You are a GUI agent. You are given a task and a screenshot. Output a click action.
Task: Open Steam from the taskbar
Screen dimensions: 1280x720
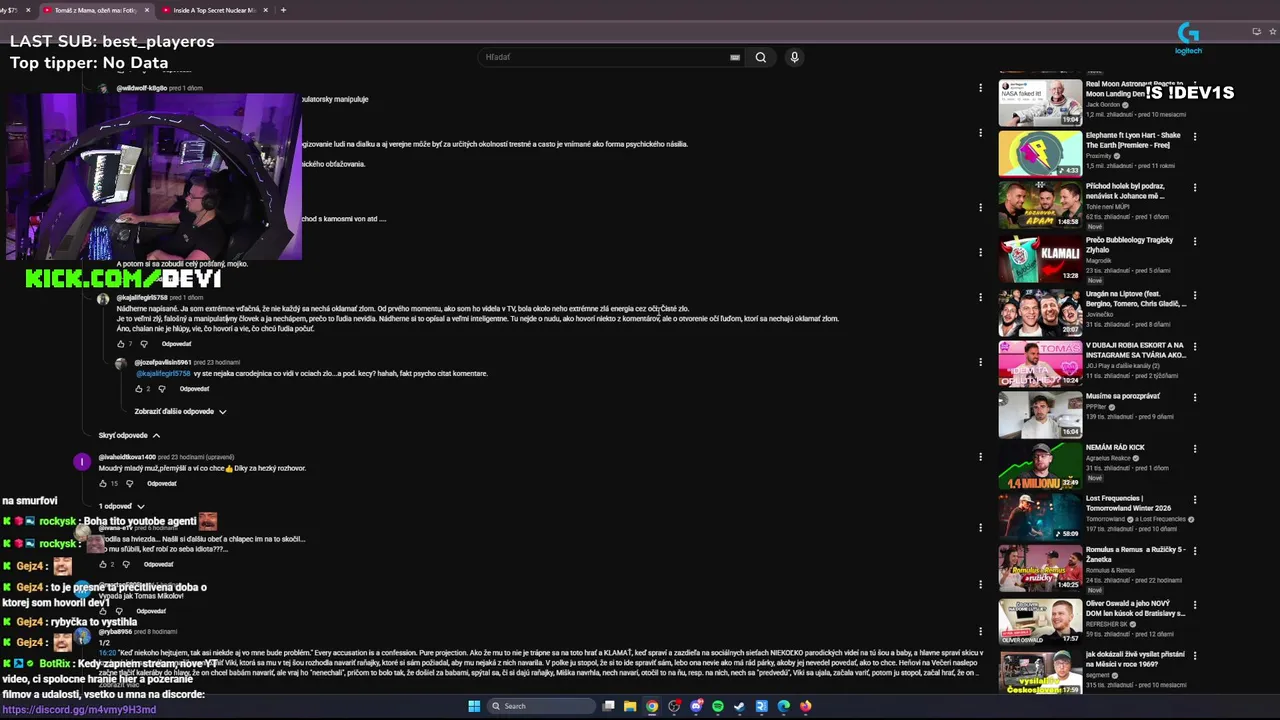coord(739,706)
